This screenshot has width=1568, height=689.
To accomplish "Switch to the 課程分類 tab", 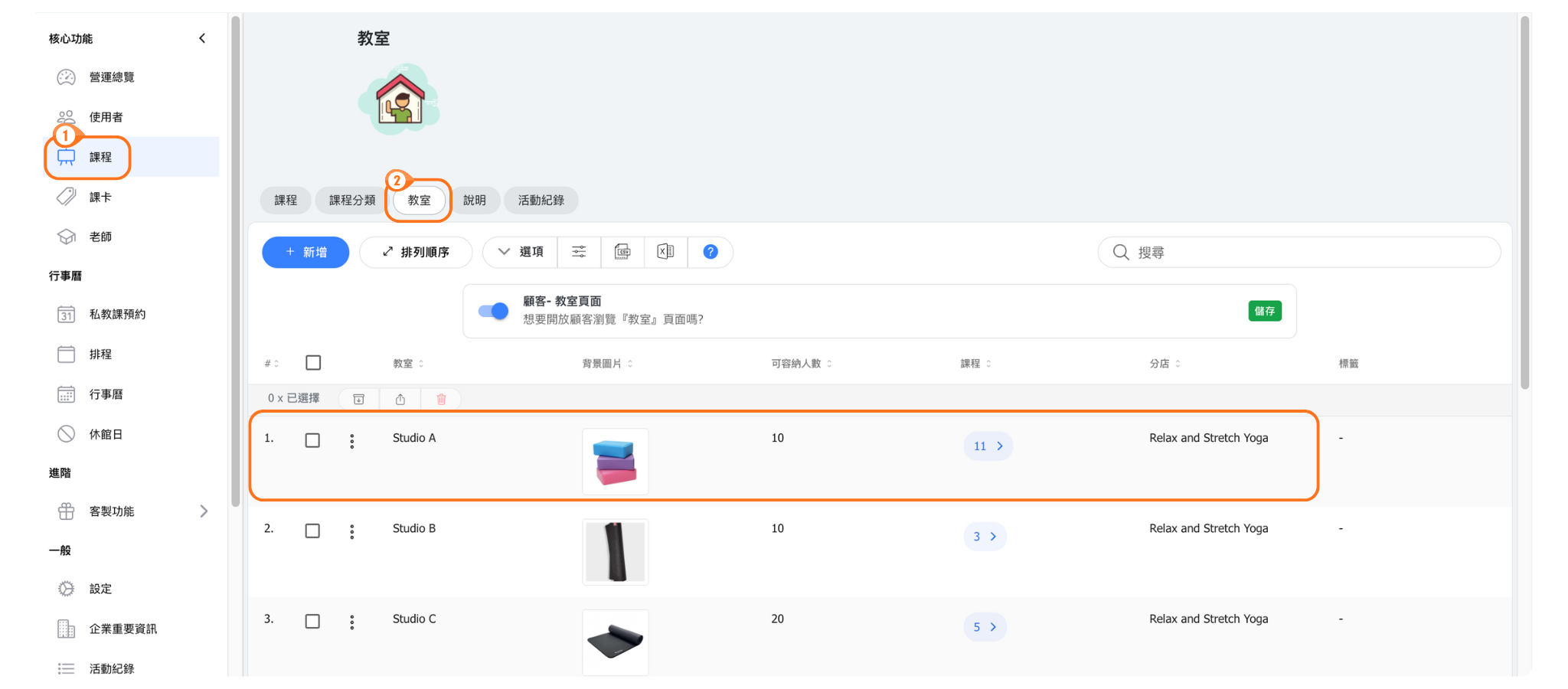I will pos(352,201).
